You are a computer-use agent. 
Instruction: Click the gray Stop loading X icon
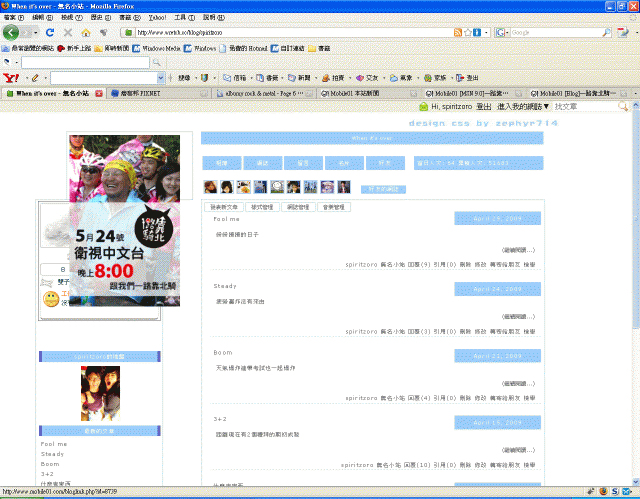pos(68,33)
